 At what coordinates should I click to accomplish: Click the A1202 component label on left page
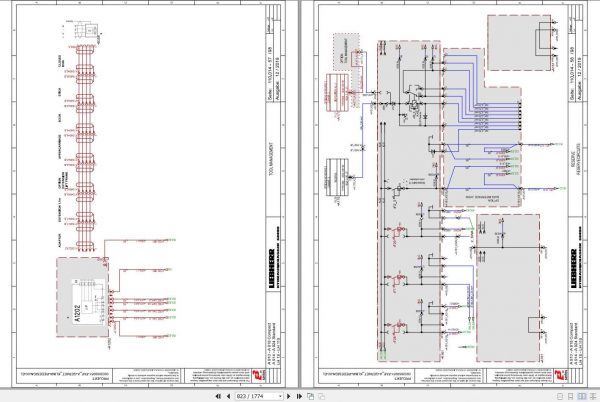[77, 313]
